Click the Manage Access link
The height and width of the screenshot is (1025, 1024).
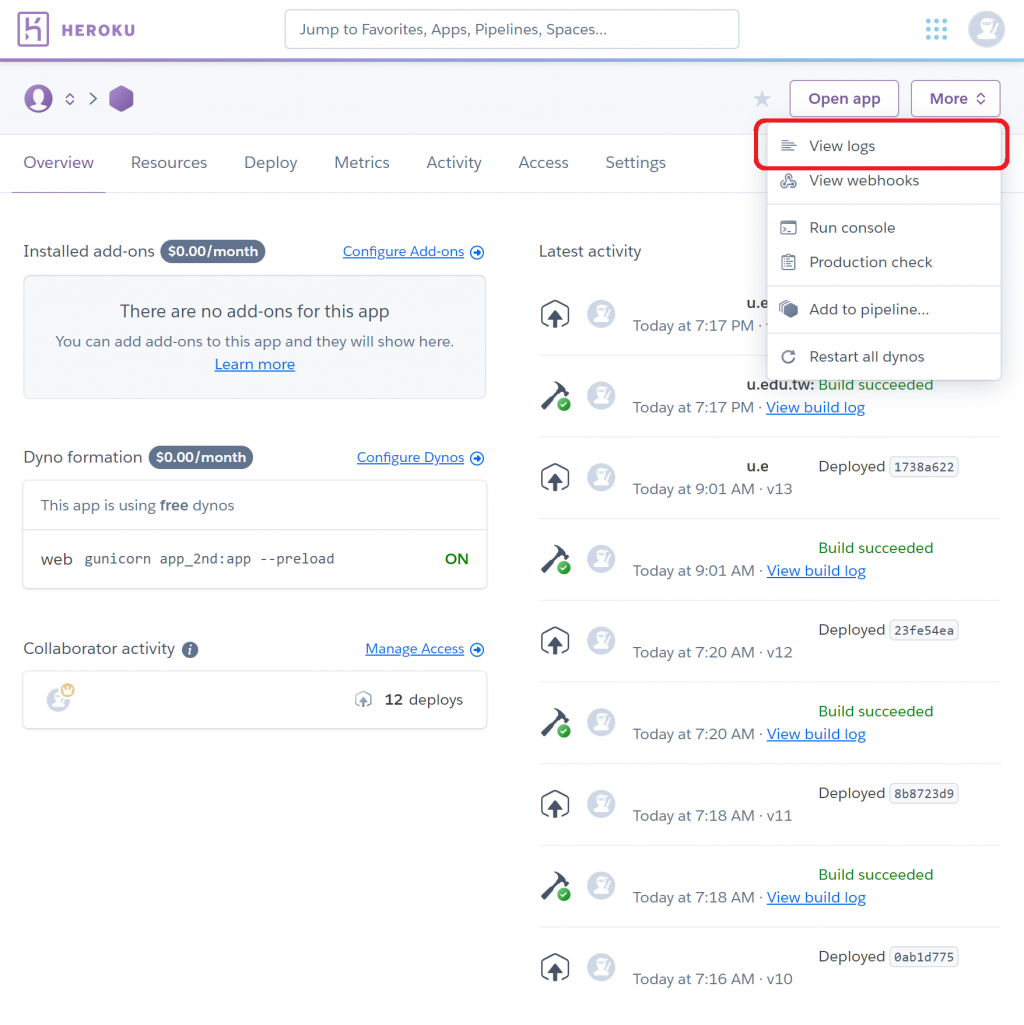(x=415, y=649)
